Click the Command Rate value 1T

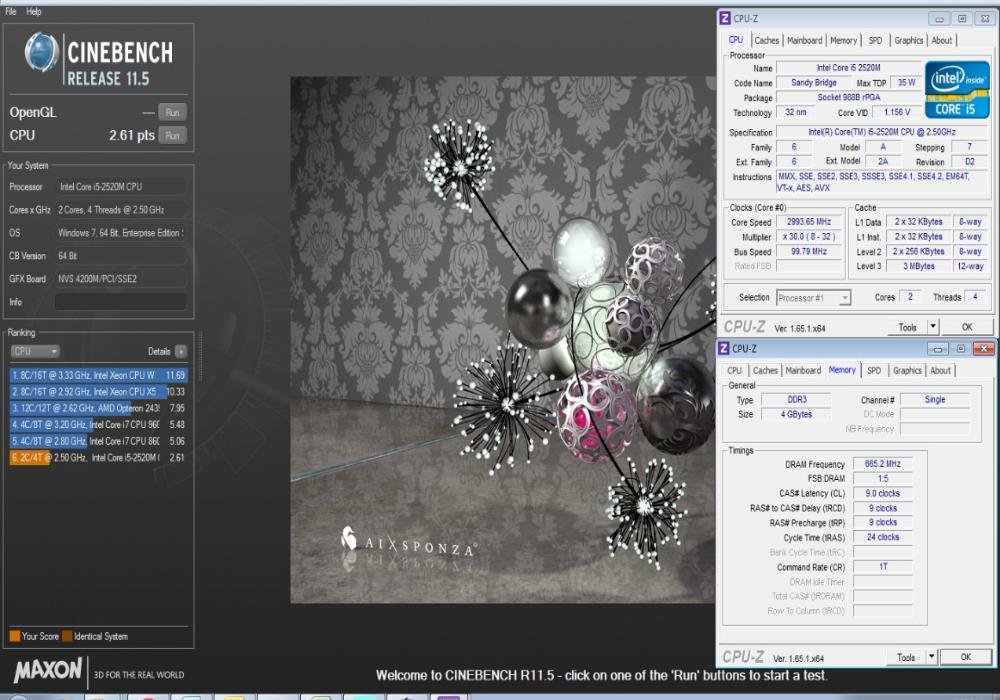pos(883,567)
